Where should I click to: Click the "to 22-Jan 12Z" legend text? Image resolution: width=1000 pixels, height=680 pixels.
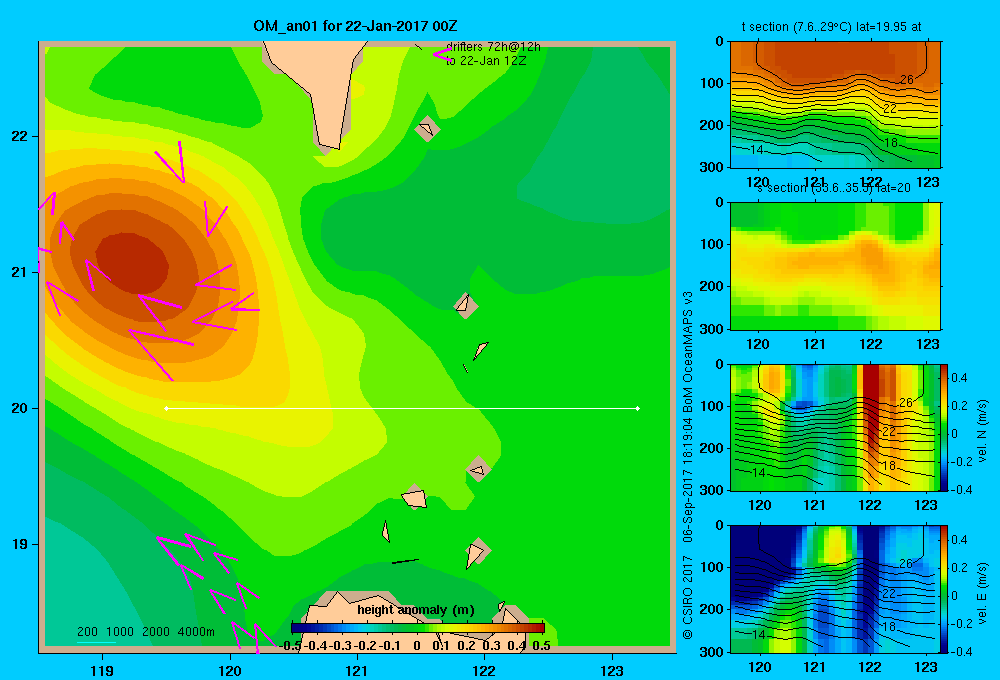(x=486, y=61)
